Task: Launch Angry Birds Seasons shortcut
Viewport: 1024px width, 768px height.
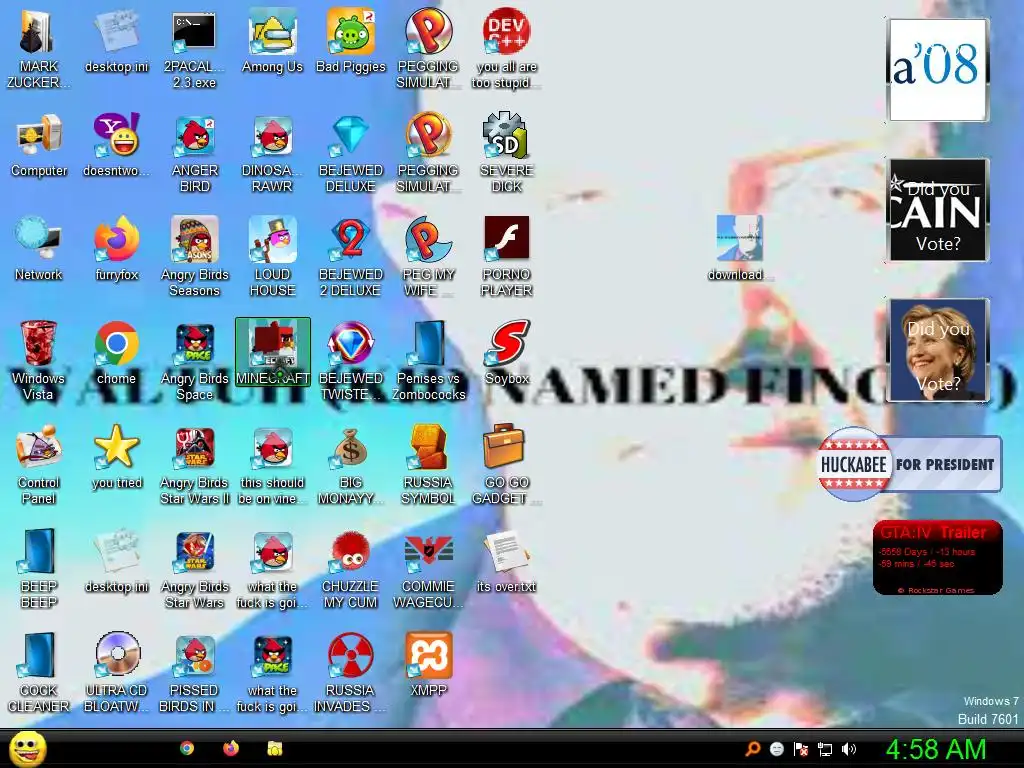Action: [x=194, y=257]
